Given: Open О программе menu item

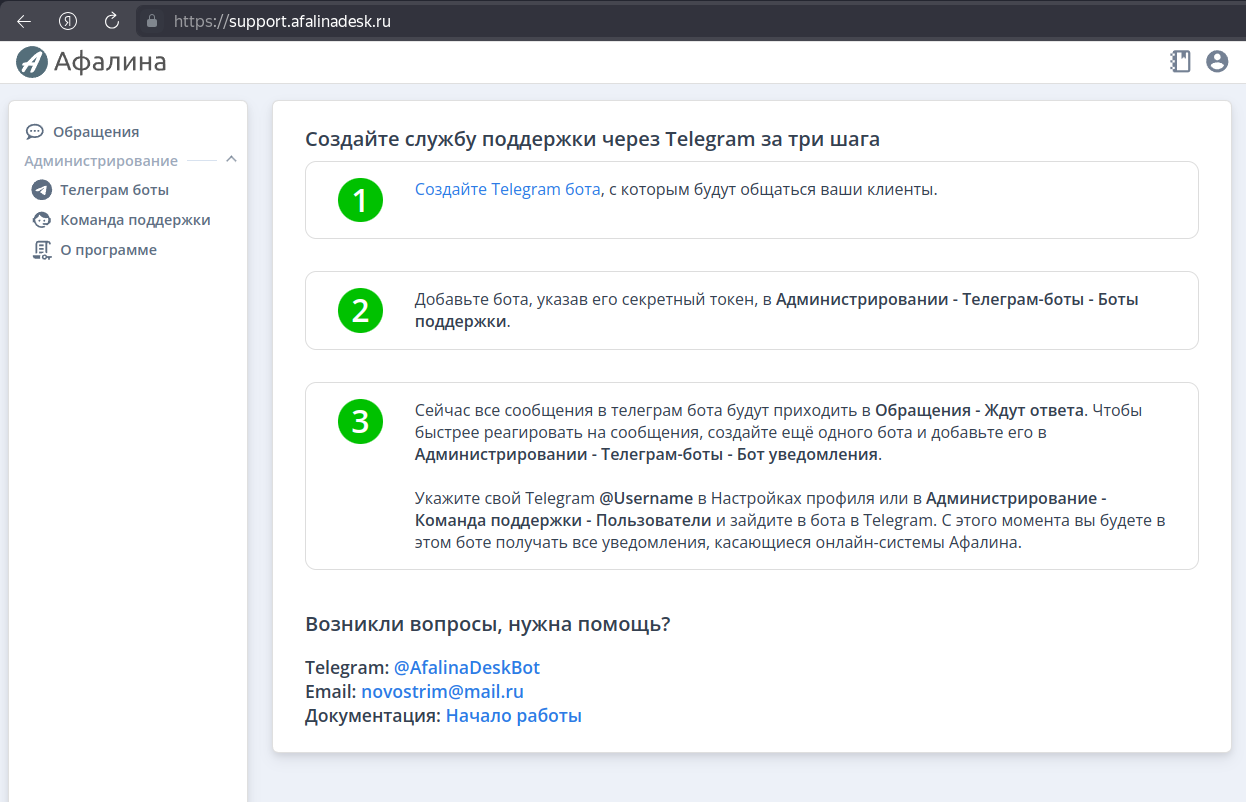Looking at the screenshot, I should 108,250.
